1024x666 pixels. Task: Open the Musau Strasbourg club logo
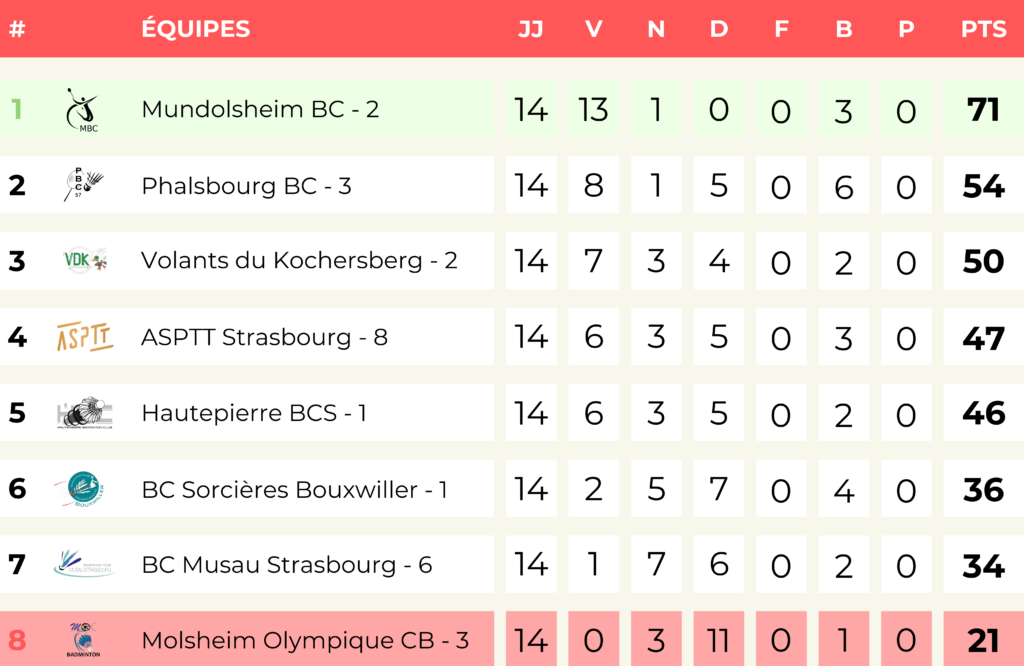click(x=84, y=563)
